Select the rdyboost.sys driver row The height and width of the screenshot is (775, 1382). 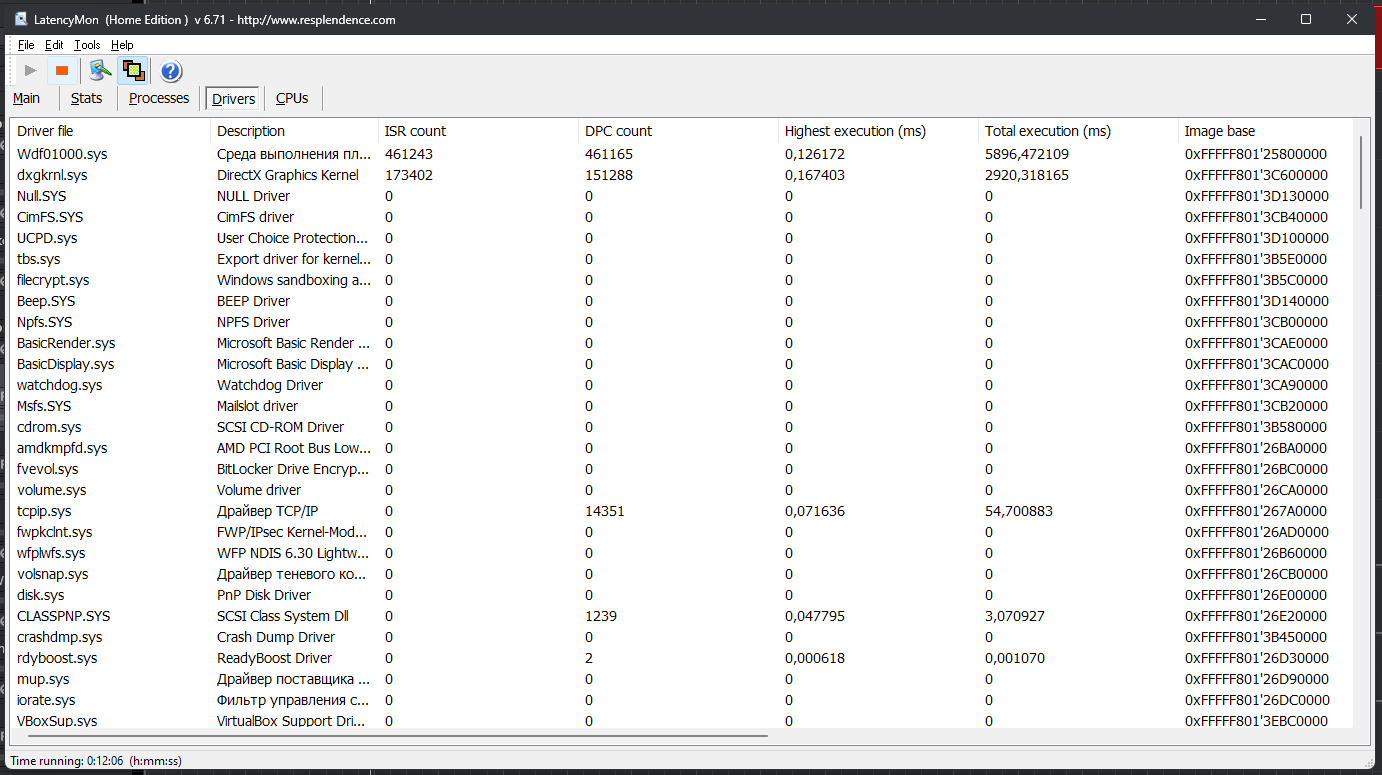(681, 658)
